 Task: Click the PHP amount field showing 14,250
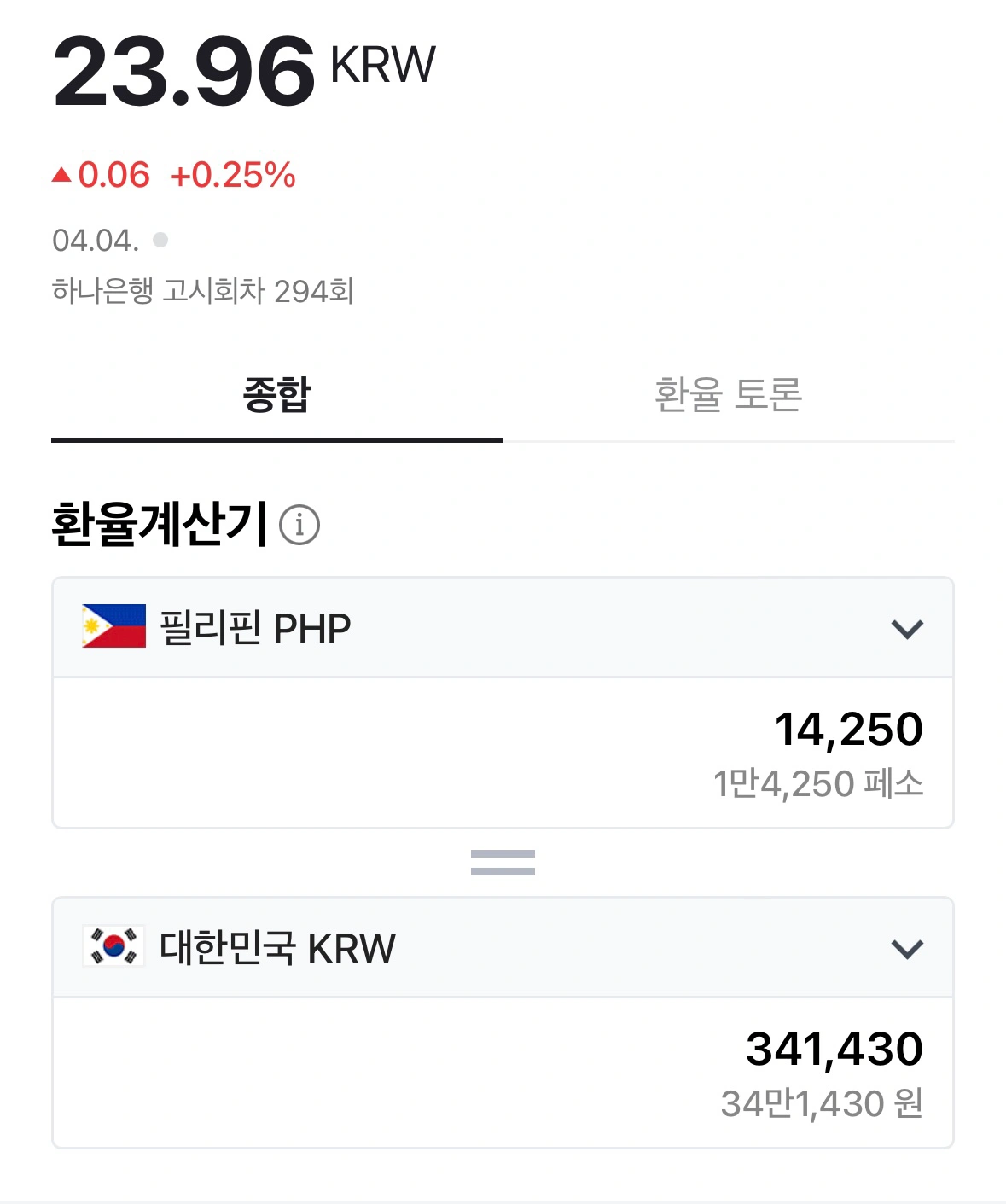(850, 729)
